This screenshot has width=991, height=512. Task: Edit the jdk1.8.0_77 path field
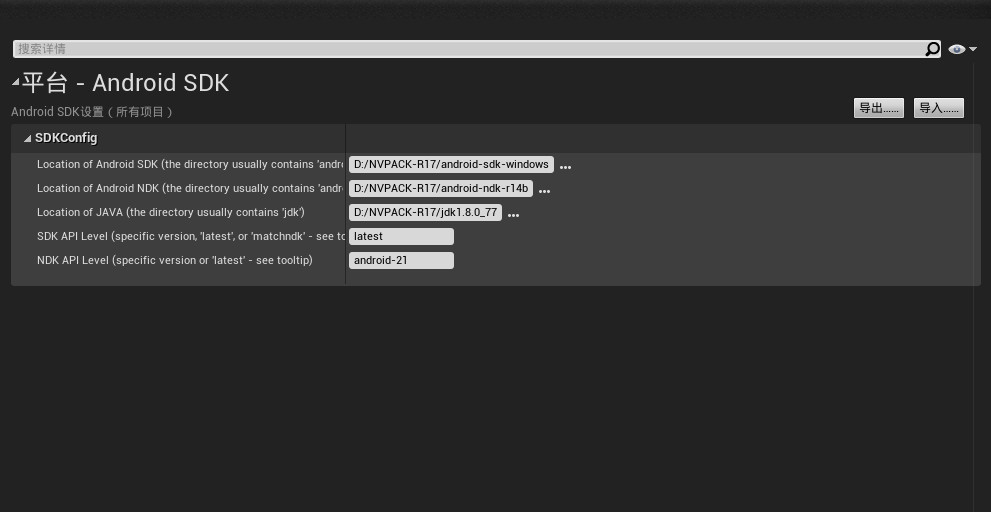[x=425, y=212]
